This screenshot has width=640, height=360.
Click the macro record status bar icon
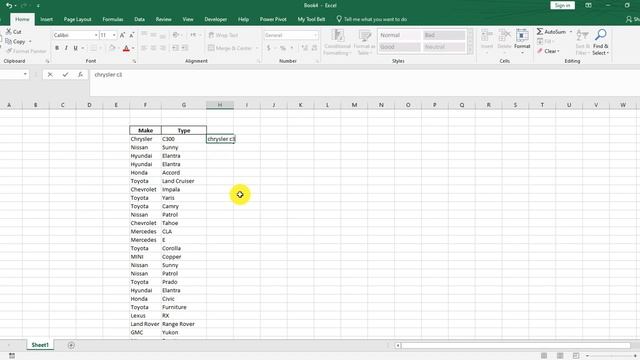click(x=11, y=356)
